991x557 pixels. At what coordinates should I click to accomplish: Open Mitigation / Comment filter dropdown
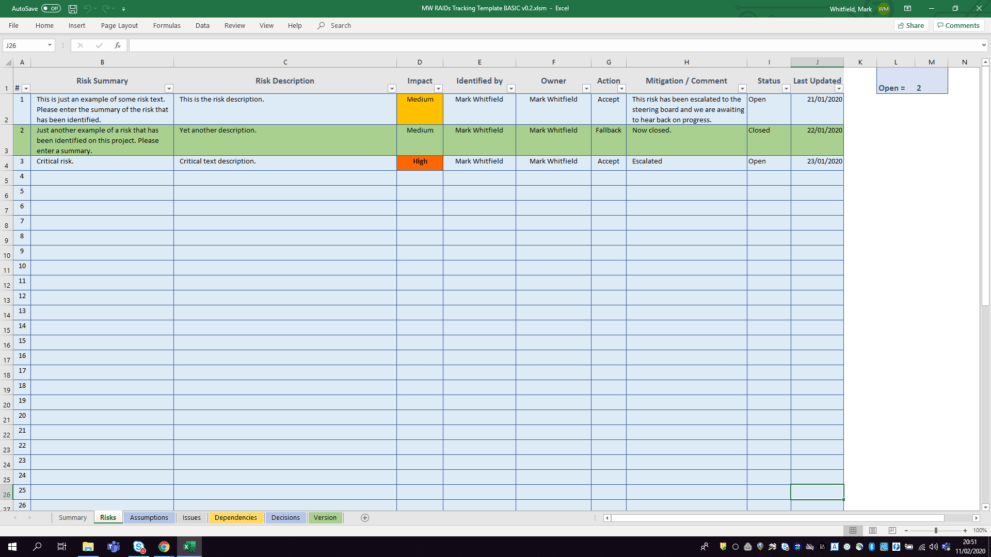pyautogui.click(x=742, y=89)
